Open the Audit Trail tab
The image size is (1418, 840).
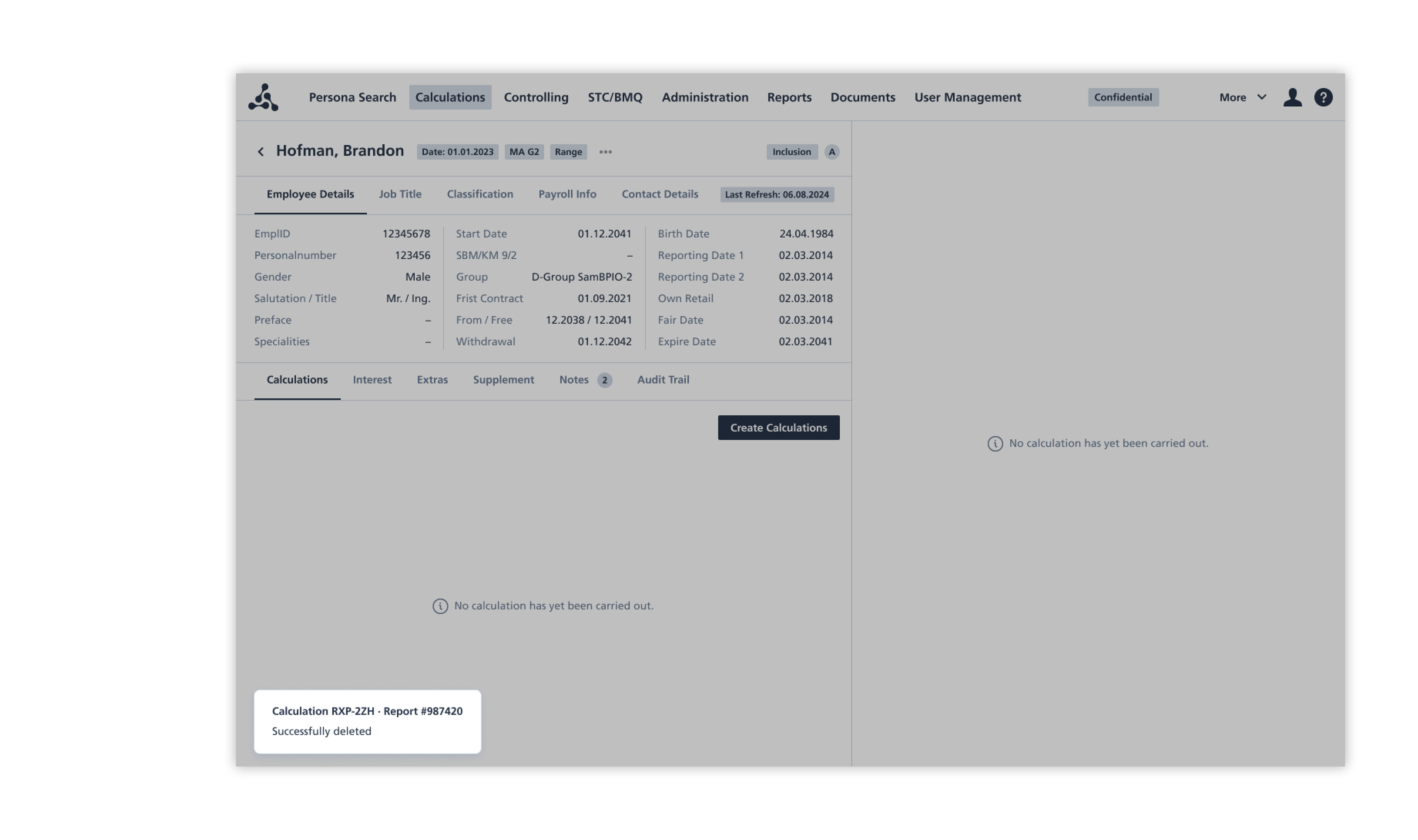662,380
